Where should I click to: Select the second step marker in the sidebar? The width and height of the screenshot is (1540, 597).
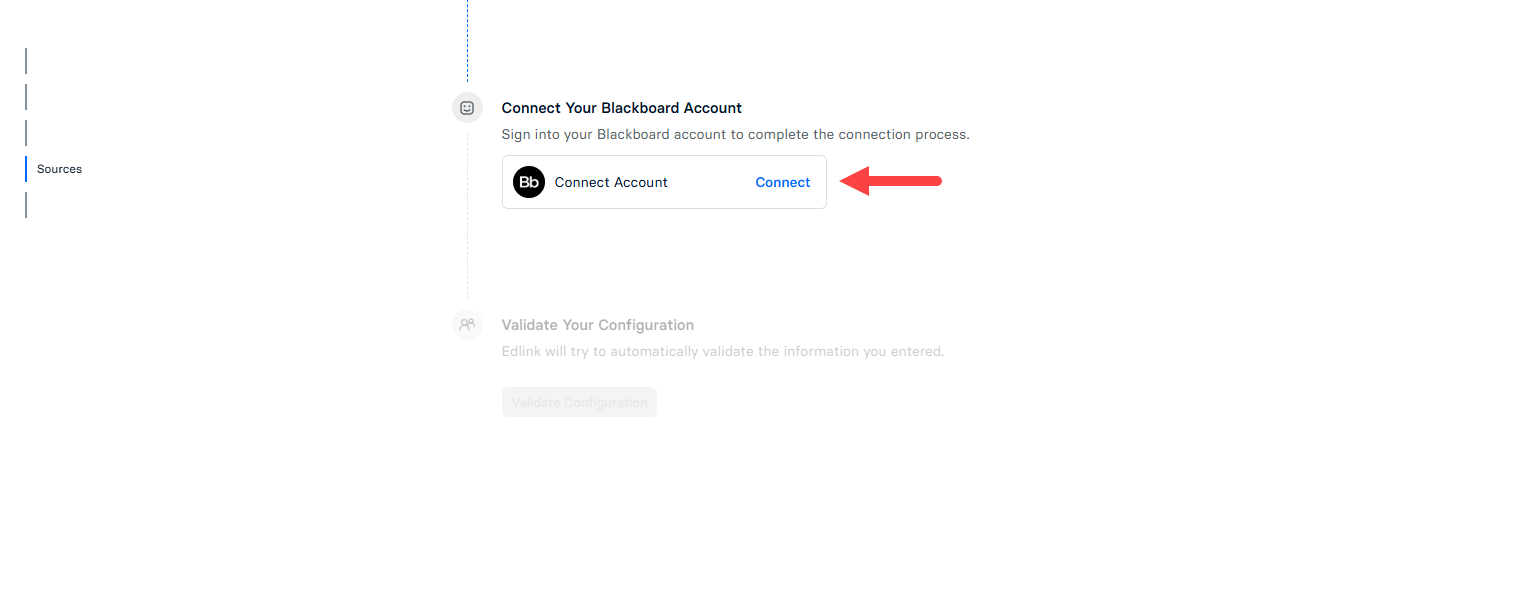26,96
